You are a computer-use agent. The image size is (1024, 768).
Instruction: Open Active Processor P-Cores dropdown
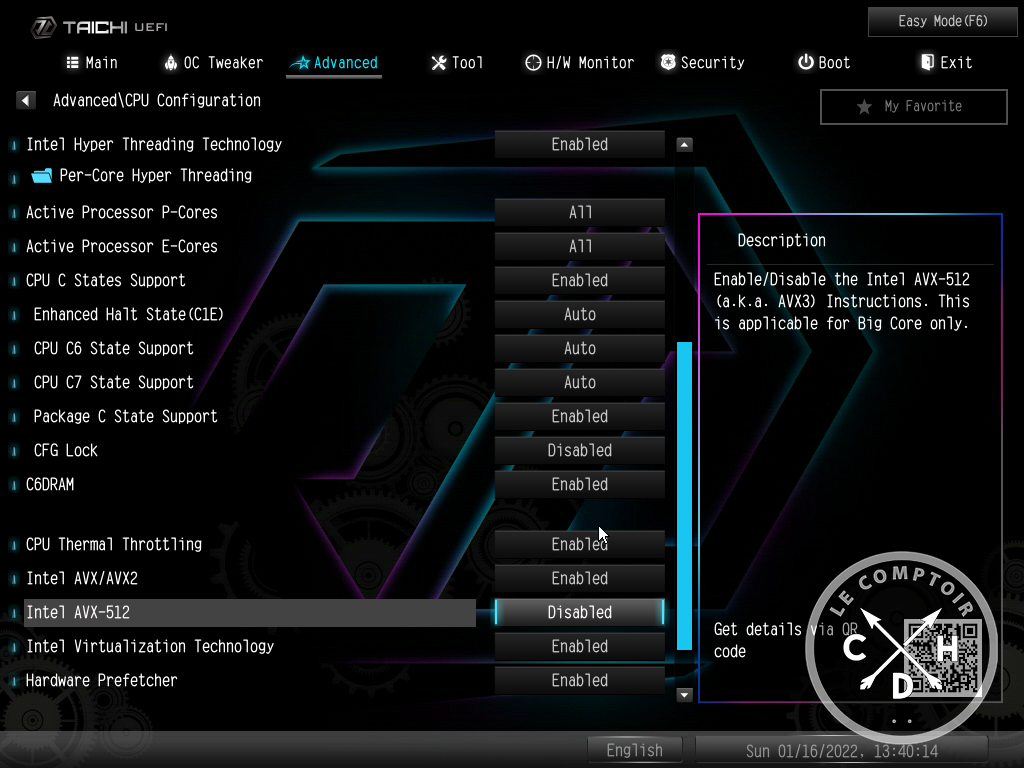(x=579, y=213)
